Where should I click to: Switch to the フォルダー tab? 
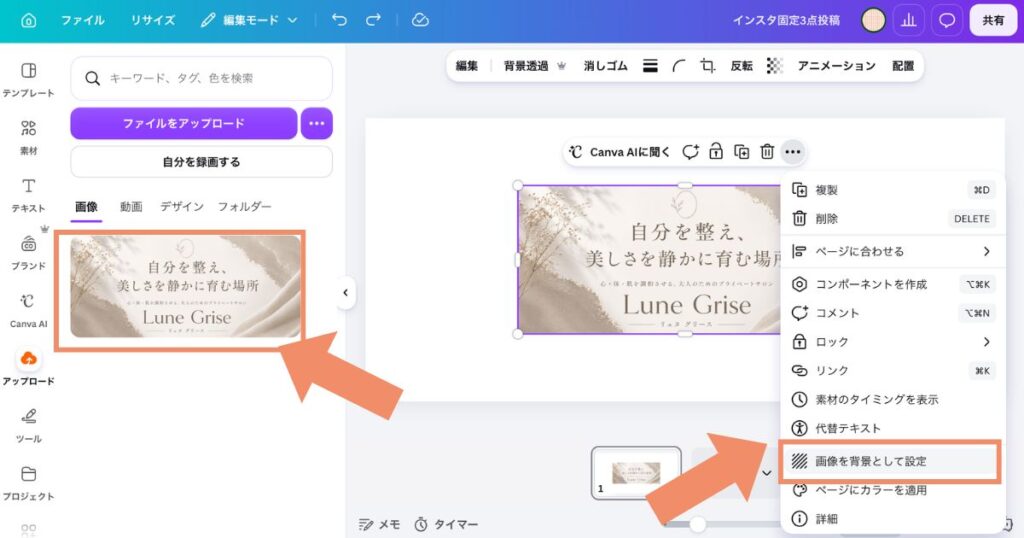[244, 207]
